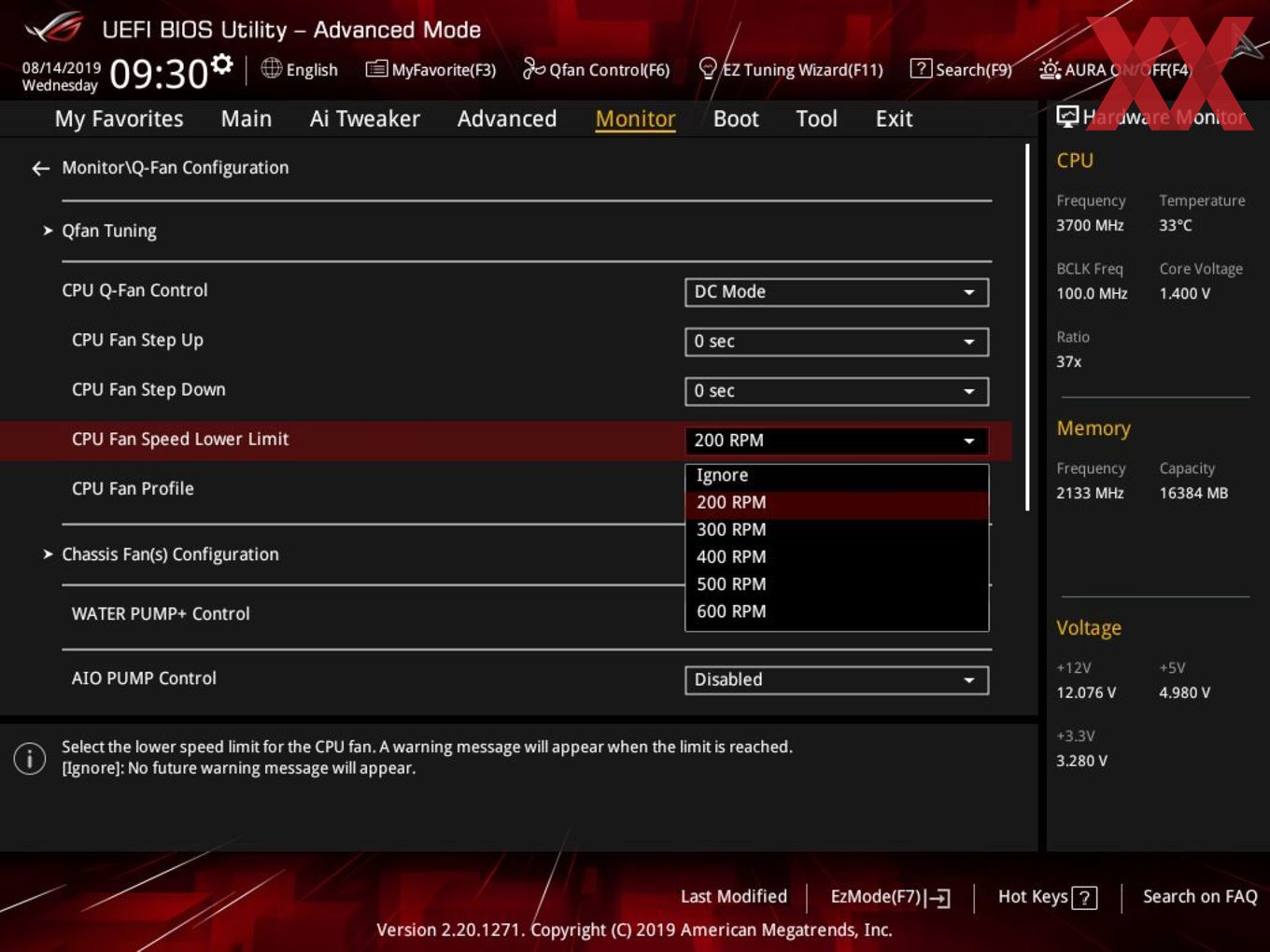Click WATER PUMP+ Control label
The width and height of the screenshot is (1270, 952).
click(x=161, y=614)
